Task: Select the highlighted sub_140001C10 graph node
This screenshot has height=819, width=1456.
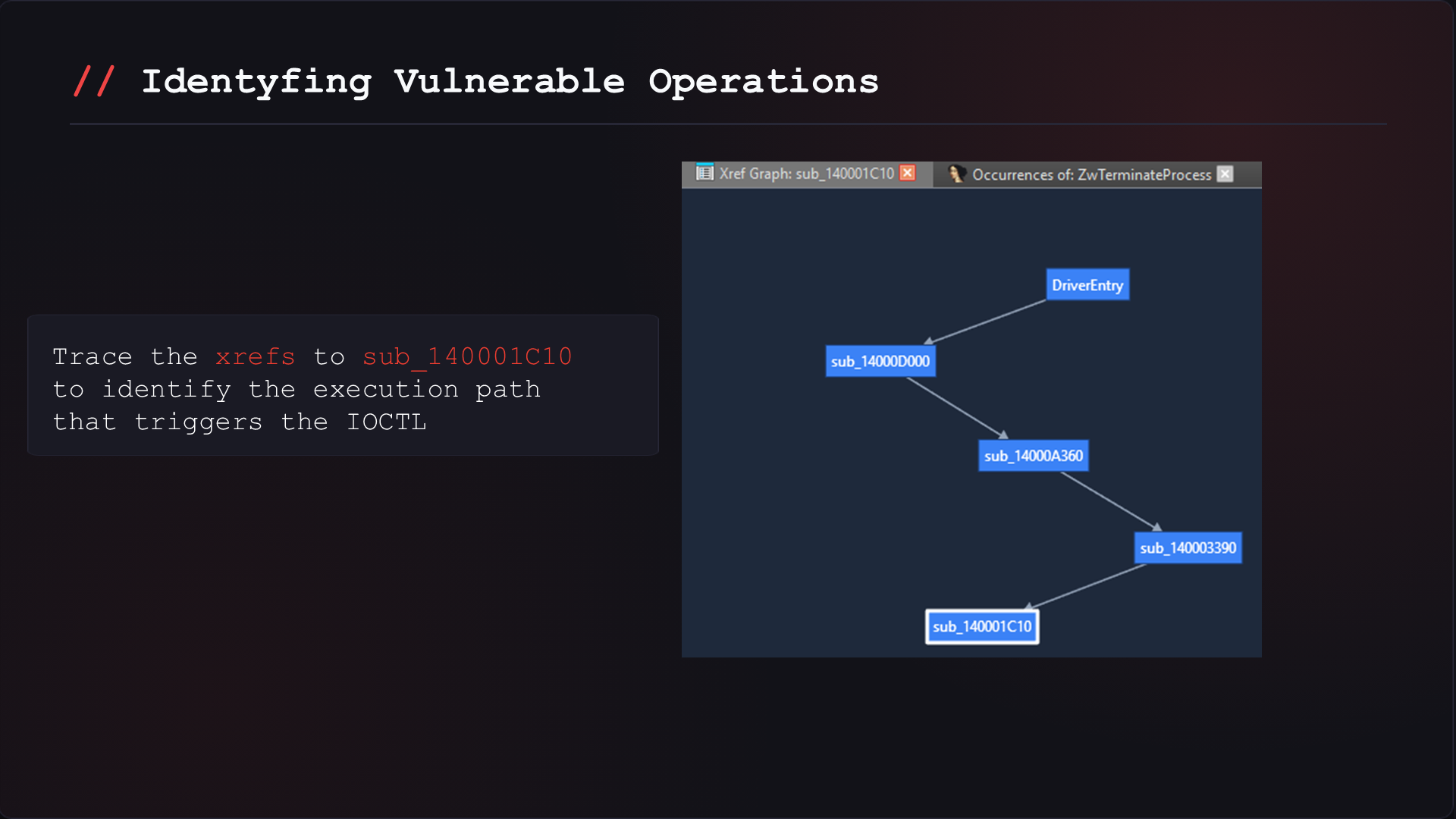Action: (x=982, y=626)
